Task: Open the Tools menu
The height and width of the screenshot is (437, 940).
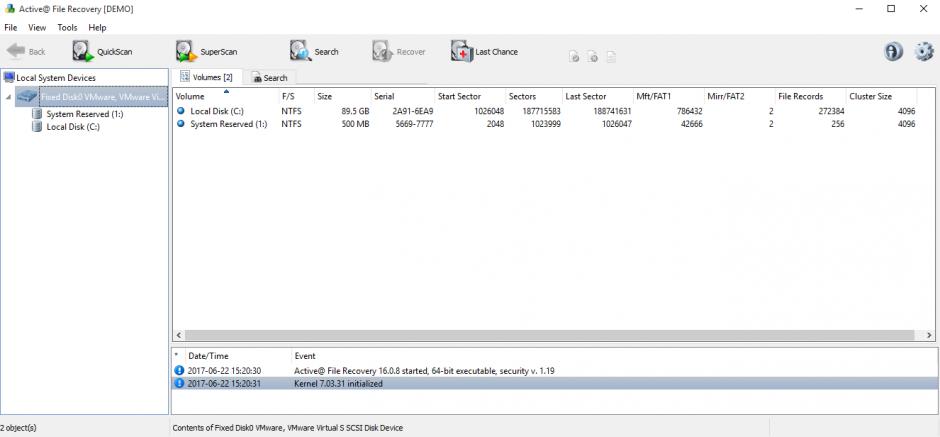Action: [67, 28]
